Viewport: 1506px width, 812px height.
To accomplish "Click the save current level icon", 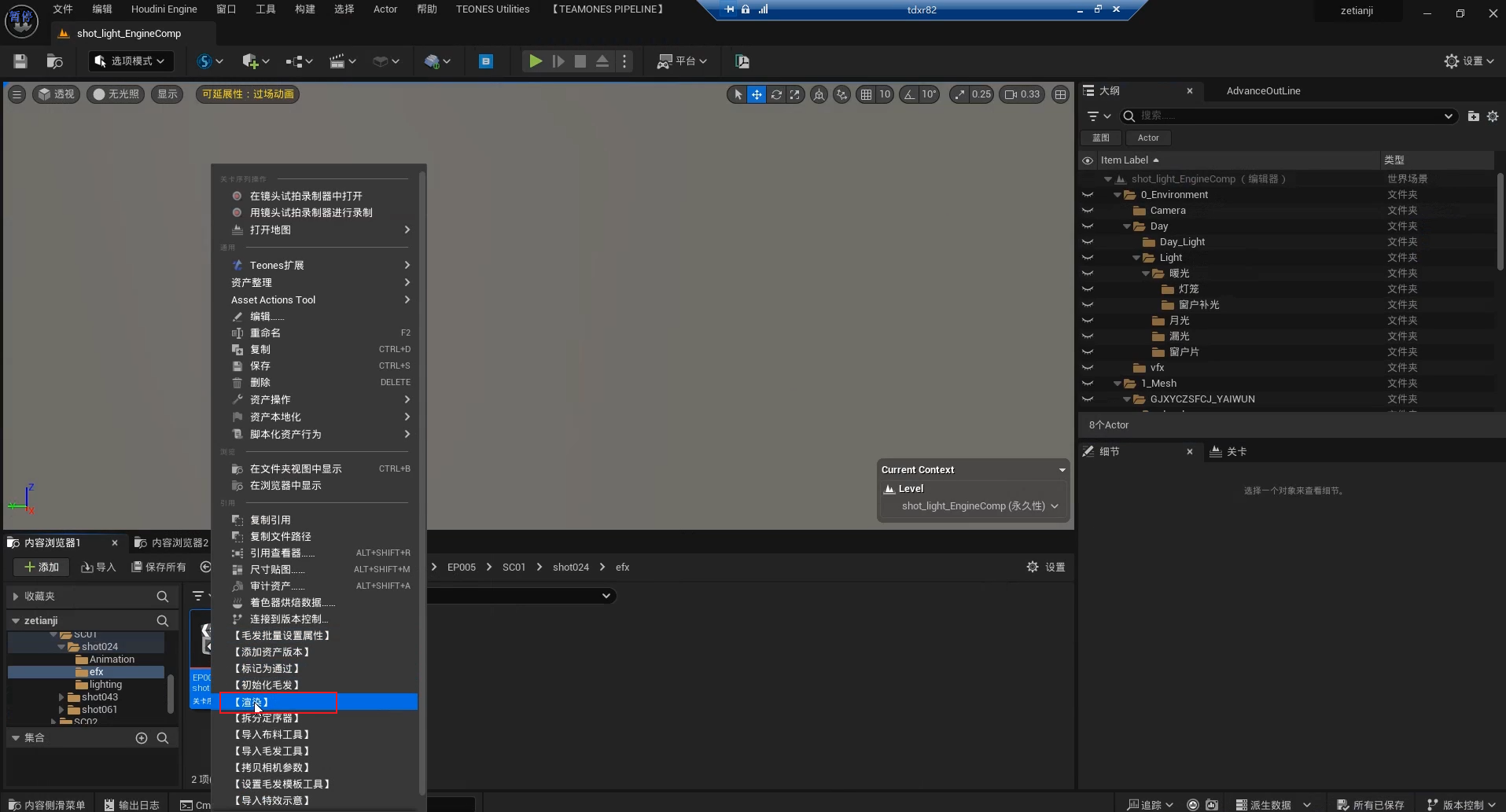I will (x=20, y=61).
